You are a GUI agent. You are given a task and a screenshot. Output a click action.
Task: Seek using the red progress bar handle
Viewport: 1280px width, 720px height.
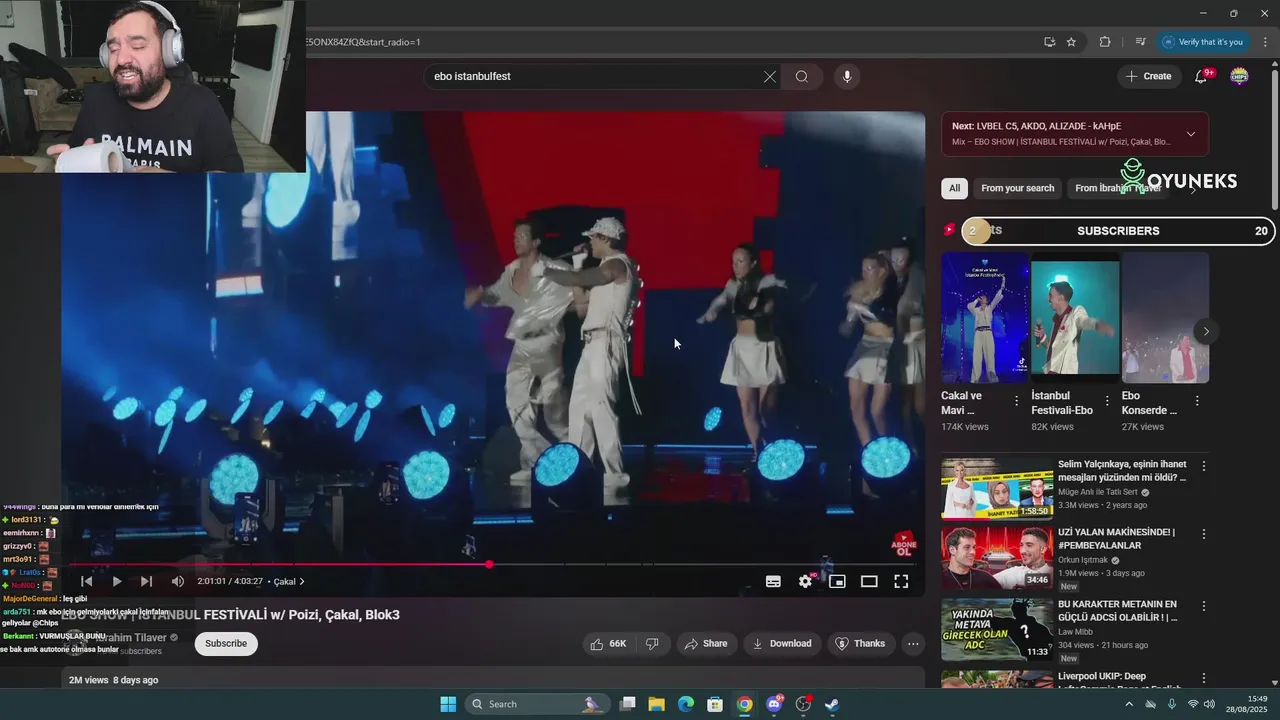489,564
